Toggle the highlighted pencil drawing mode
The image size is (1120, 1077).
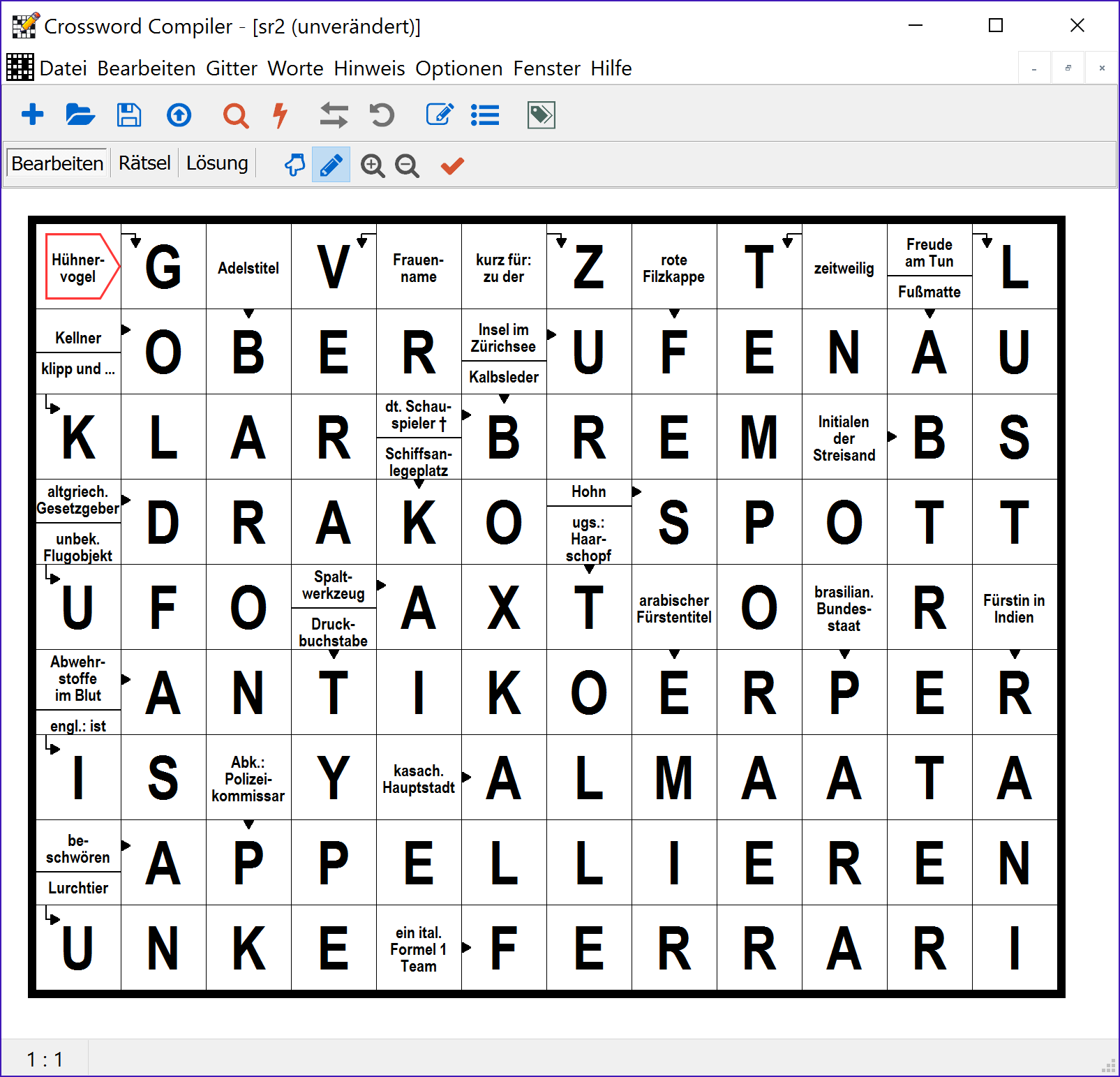(x=331, y=164)
